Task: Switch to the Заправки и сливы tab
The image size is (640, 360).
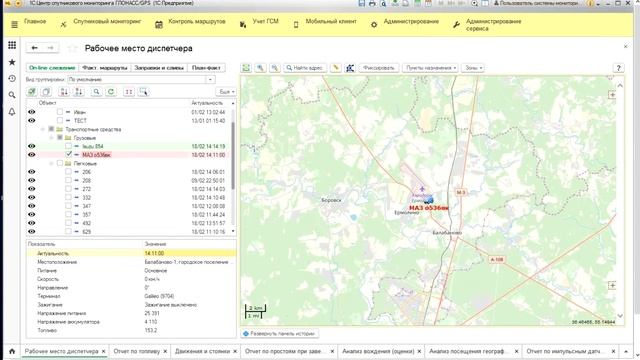Action: point(159,68)
